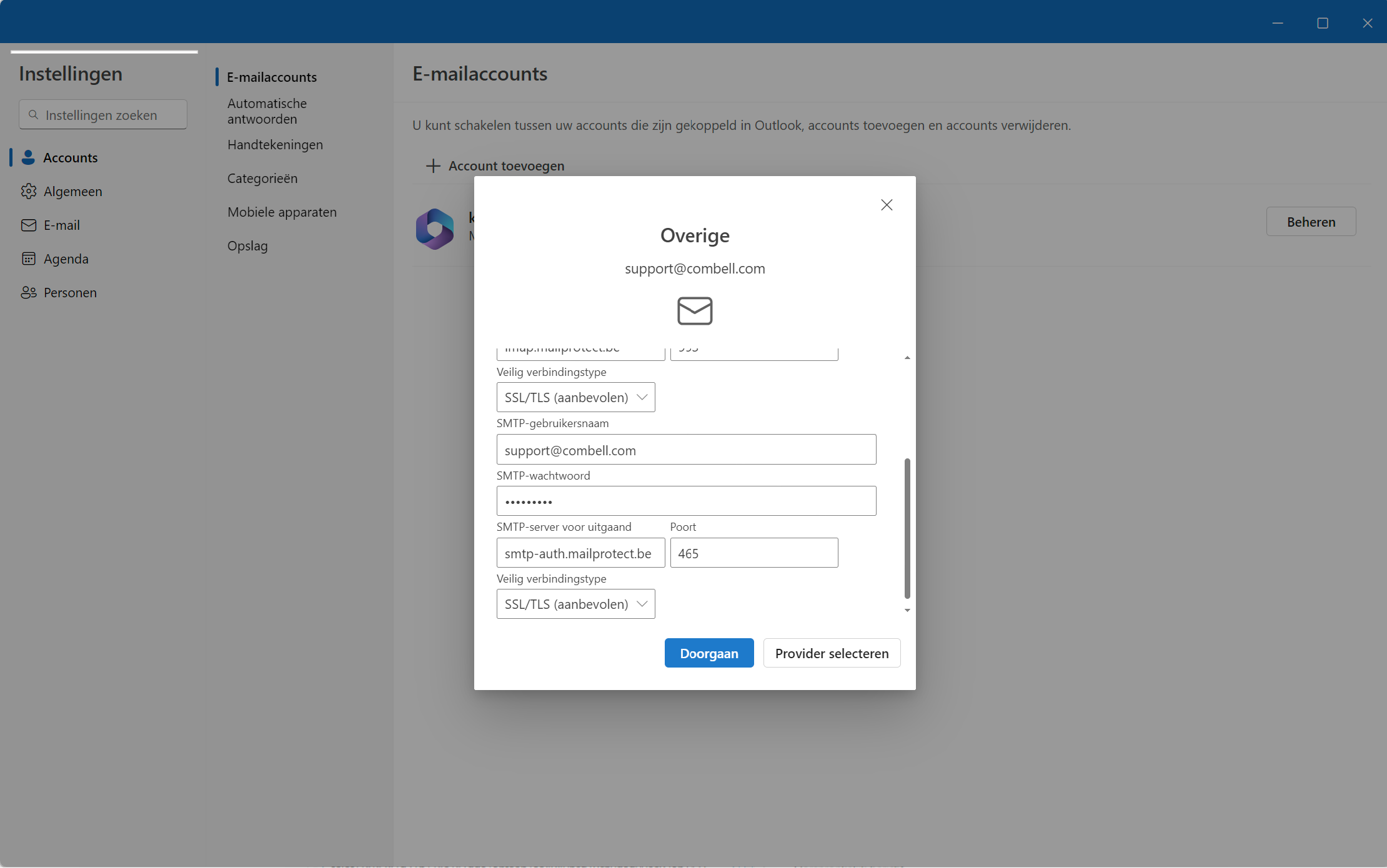Open Algemeen gear settings icon

29,191
